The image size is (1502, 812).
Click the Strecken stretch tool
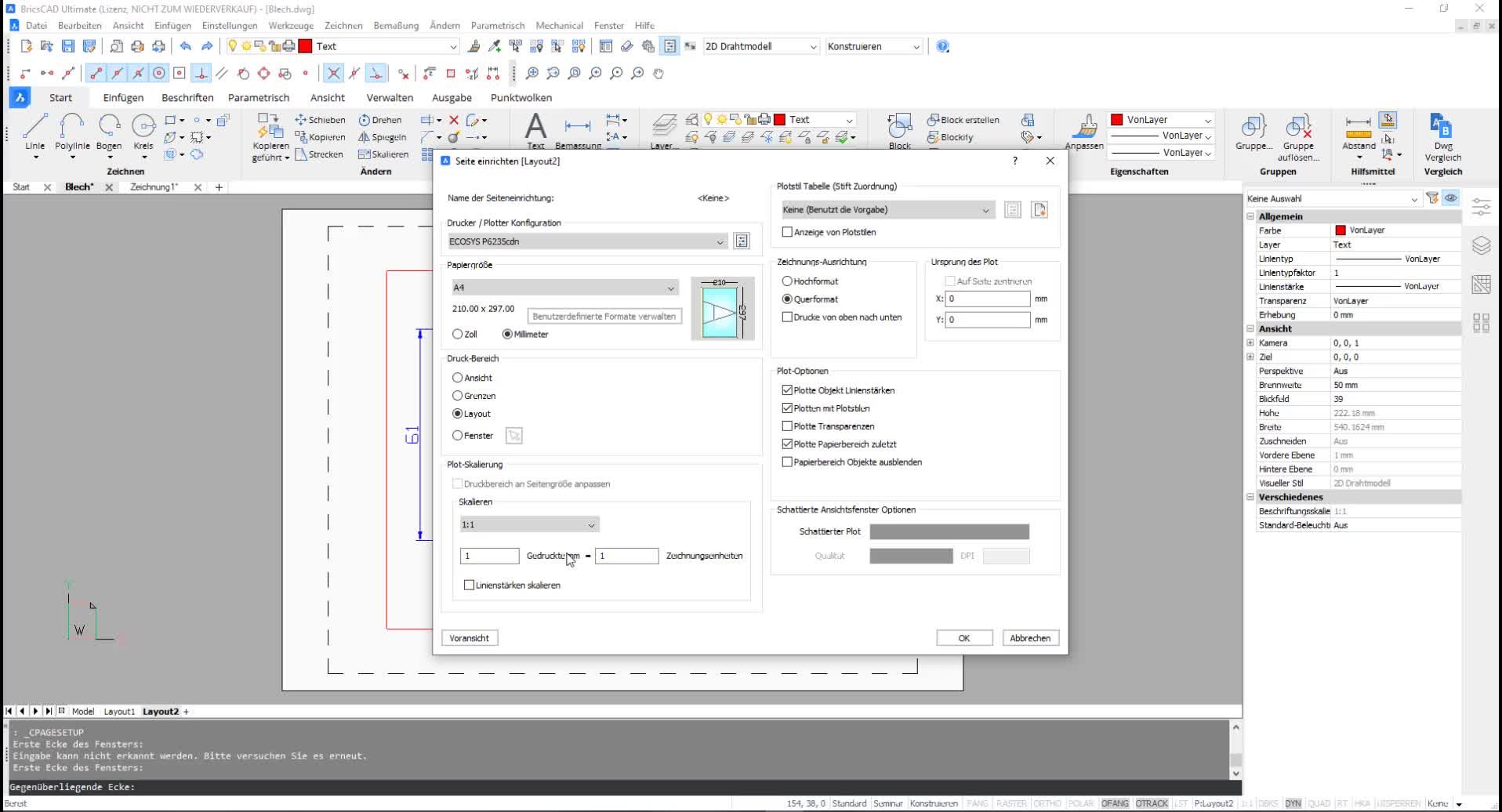[x=319, y=154]
